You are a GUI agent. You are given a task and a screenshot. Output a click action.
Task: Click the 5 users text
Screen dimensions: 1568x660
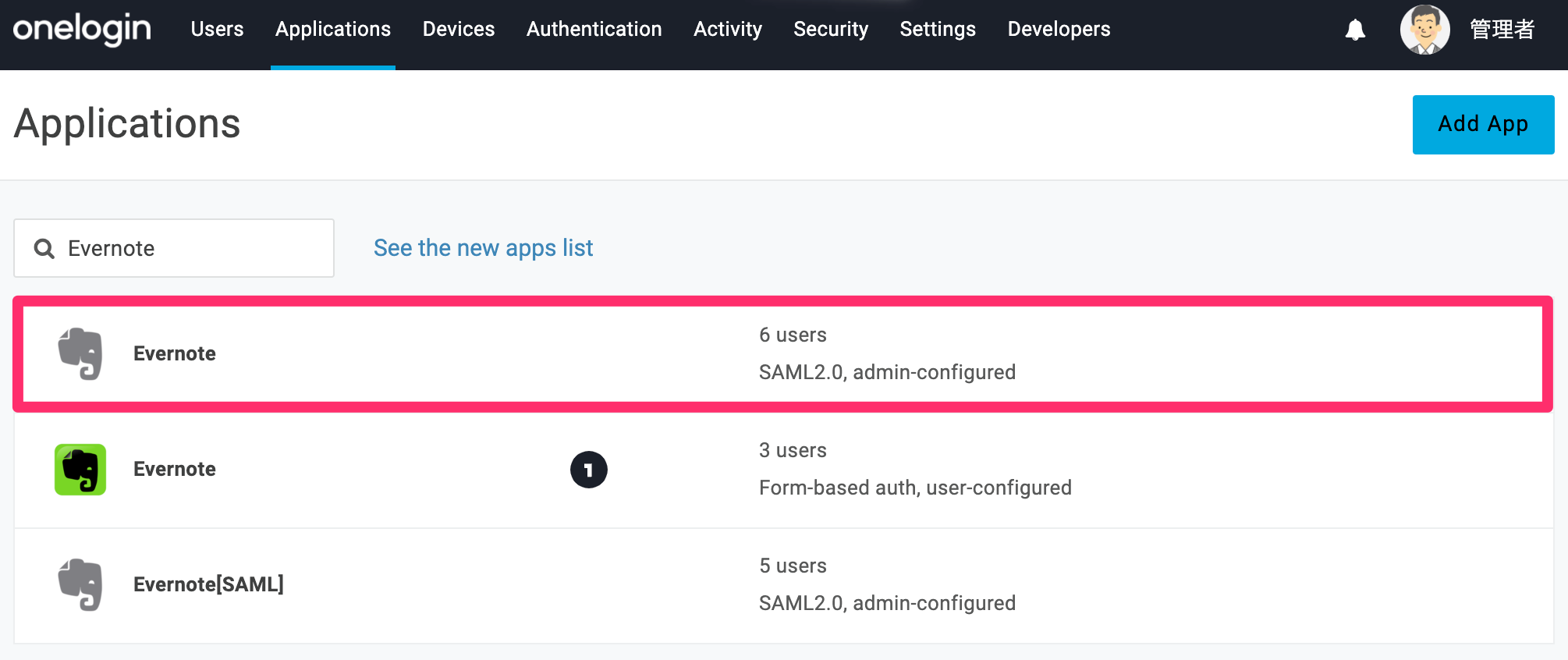(x=793, y=566)
